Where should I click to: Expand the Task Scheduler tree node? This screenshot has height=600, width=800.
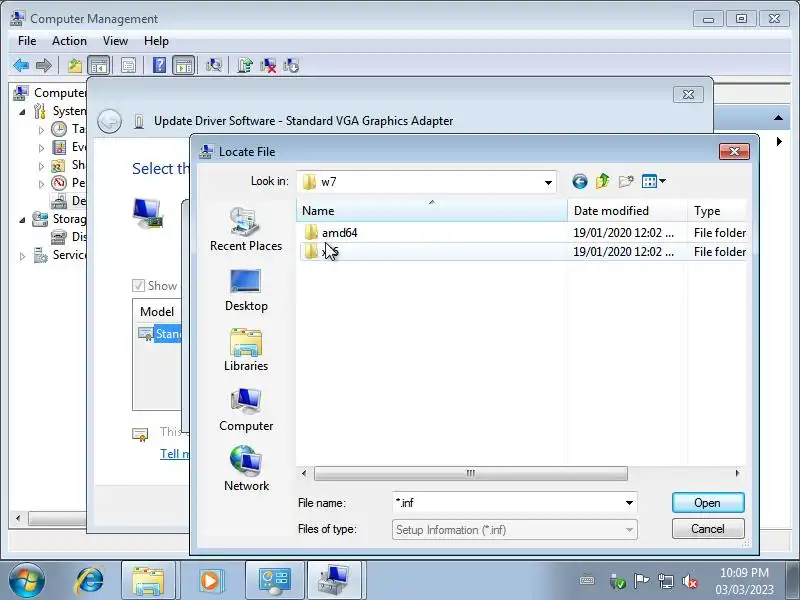(x=41, y=130)
